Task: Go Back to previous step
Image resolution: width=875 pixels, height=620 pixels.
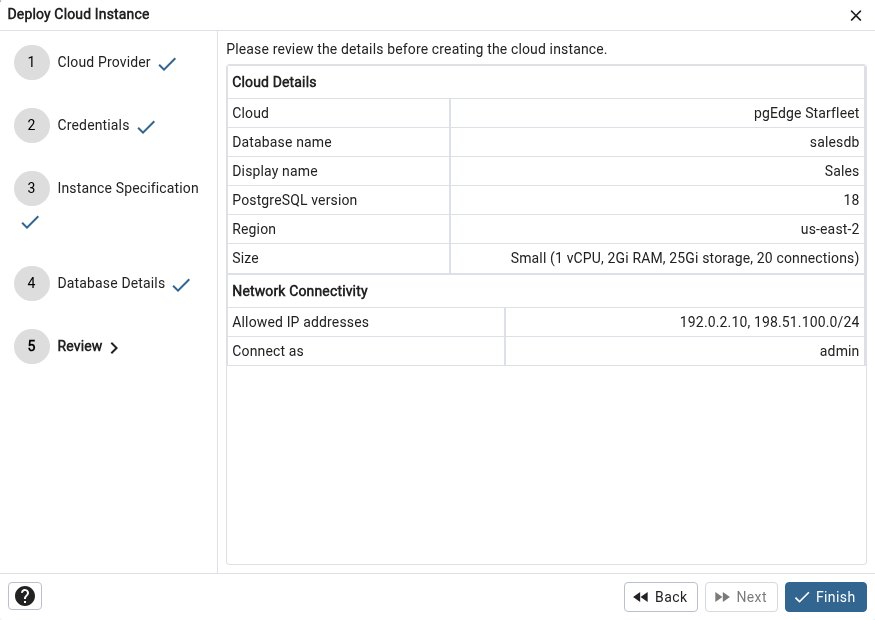Action: [x=661, y=597]
